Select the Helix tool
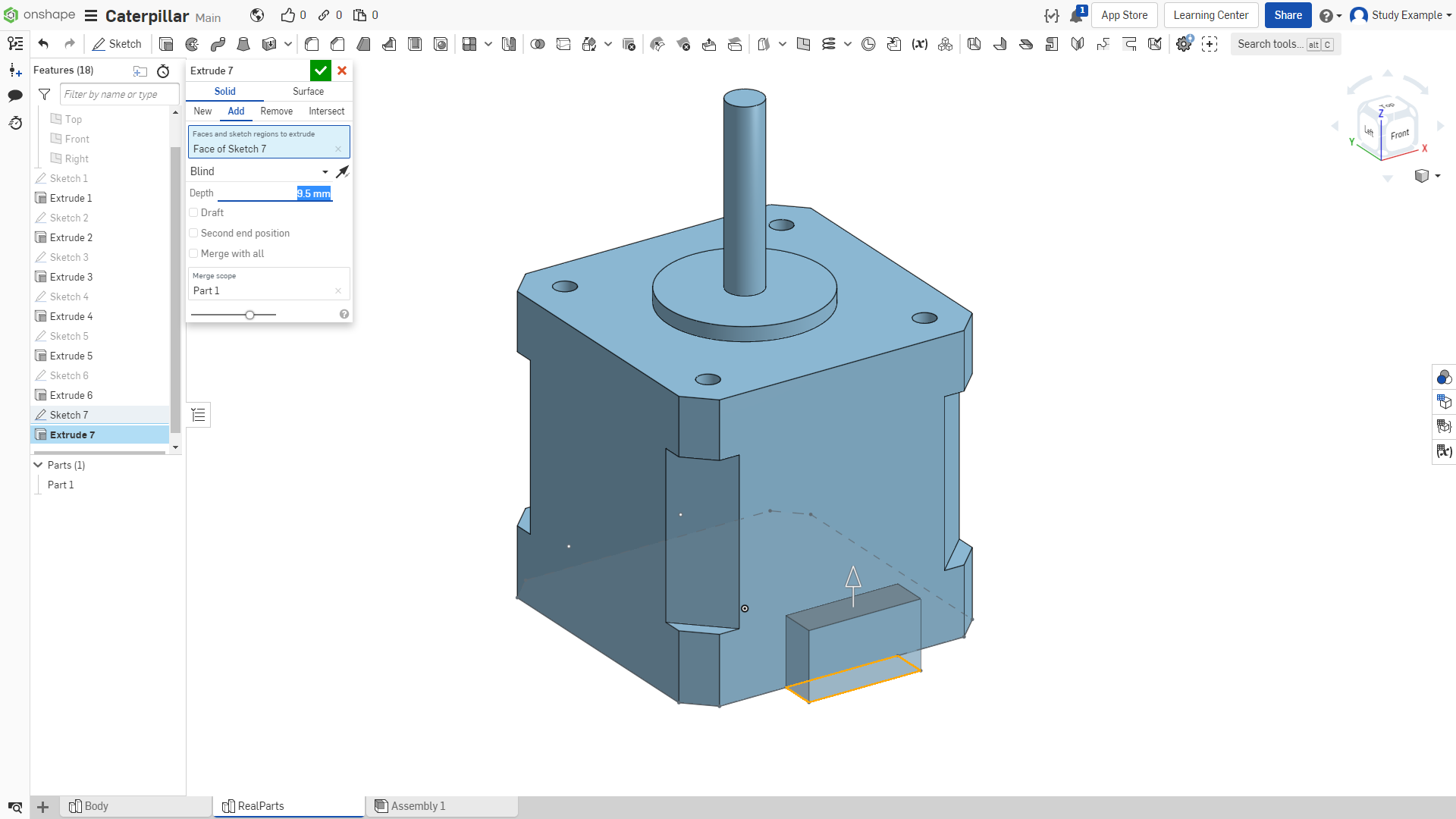This screenshot has height=819, width=1456. pyautogui.click(x=829, y=44)
